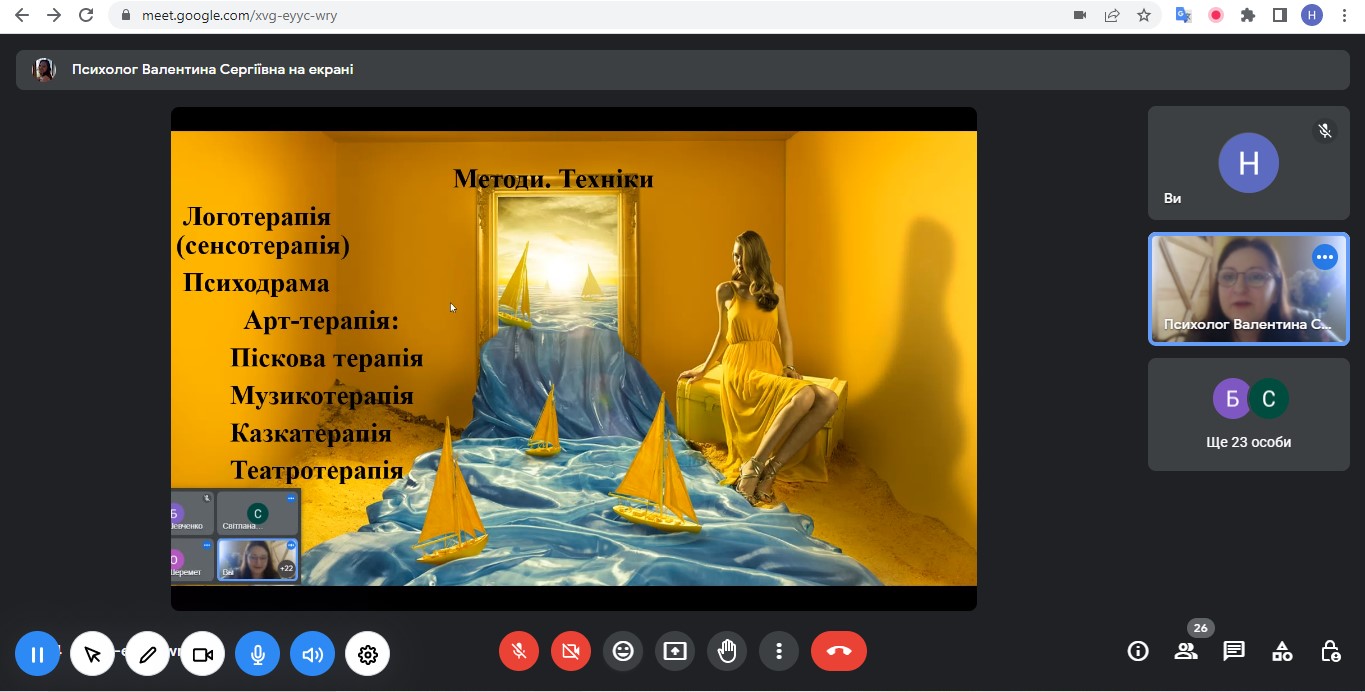This screenshot has height=692, width=1365.
Task: Toggle recorder system audio speaker
Action: pos(313,655)
